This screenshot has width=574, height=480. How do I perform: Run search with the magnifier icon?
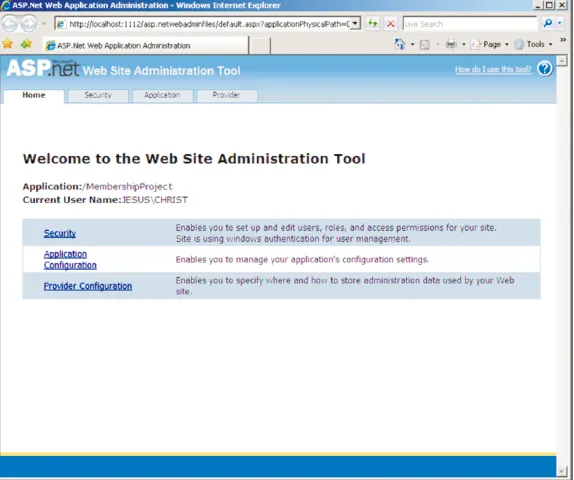coord(548,24)
